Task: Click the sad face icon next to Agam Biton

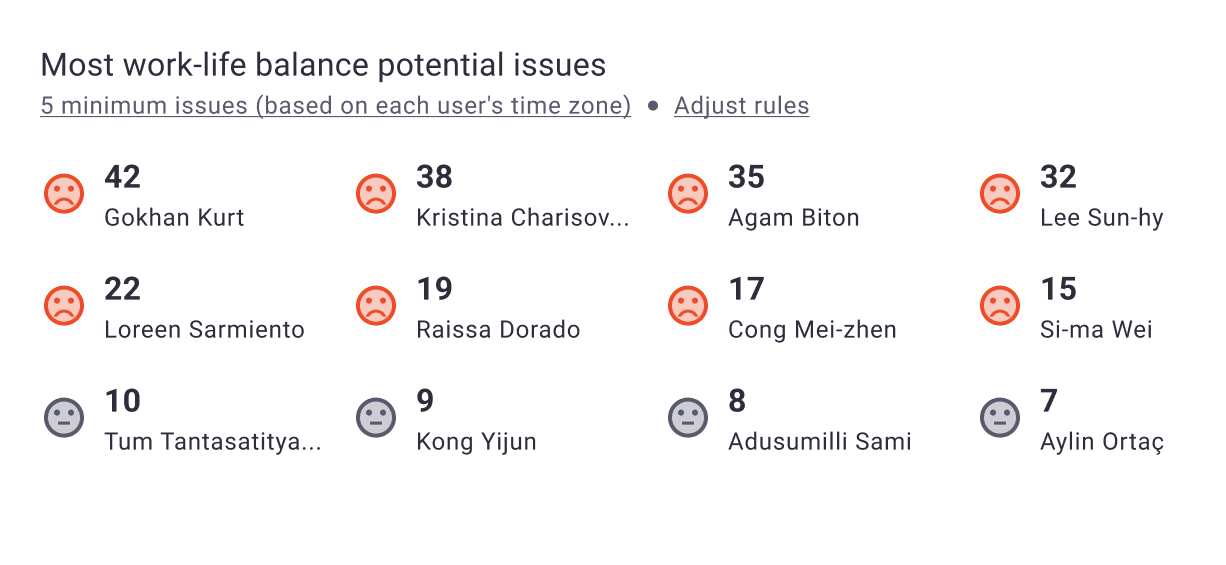Action: coord(688,193)
